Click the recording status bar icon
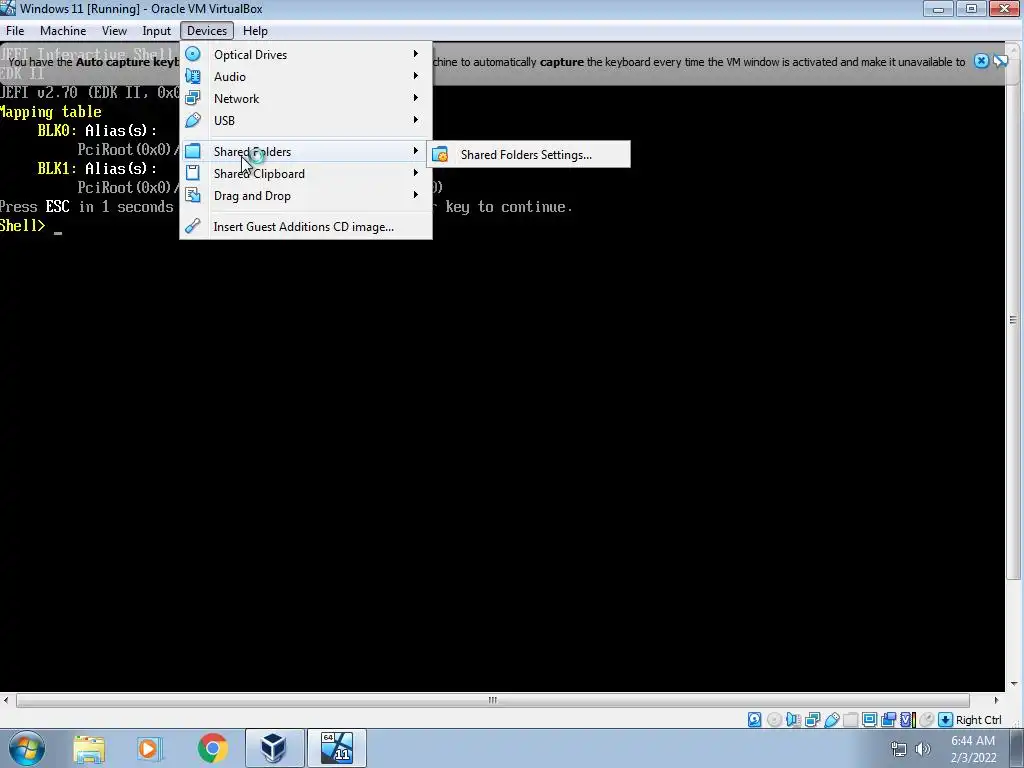Screen dimensions: 1024x768 (888, 720)
